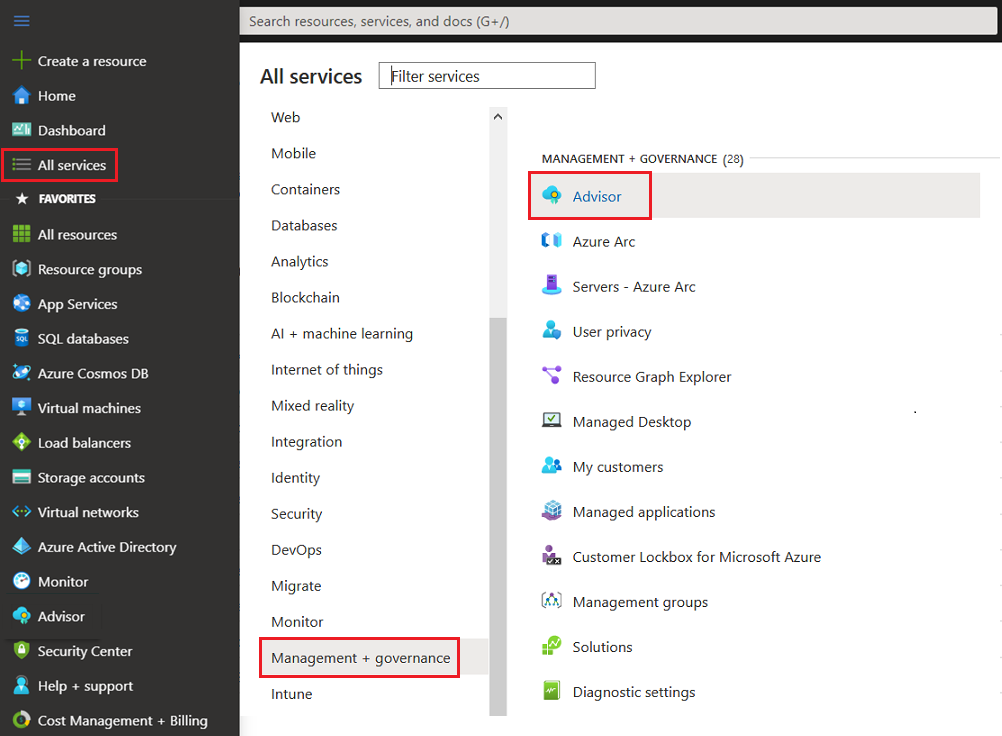Click the Azure Cosmos DB icon

click(x=21, y=372)
